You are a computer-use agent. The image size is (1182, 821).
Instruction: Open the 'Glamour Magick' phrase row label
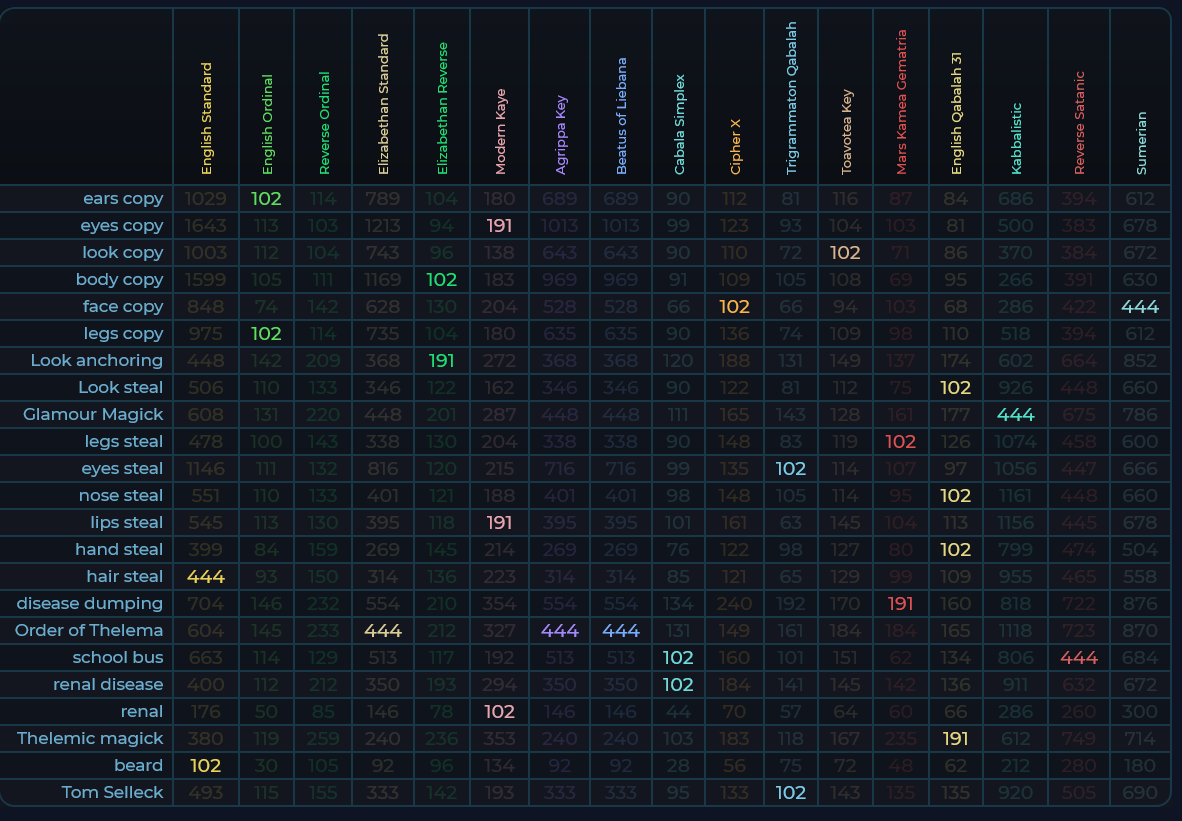point(93,414)
